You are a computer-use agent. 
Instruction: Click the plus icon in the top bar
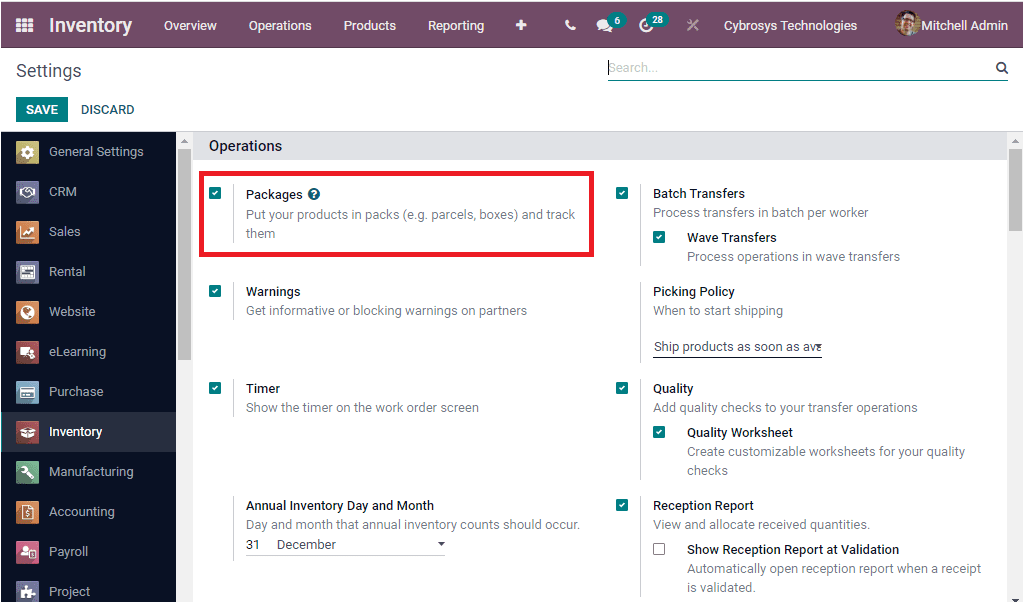[x=521, y=25]
